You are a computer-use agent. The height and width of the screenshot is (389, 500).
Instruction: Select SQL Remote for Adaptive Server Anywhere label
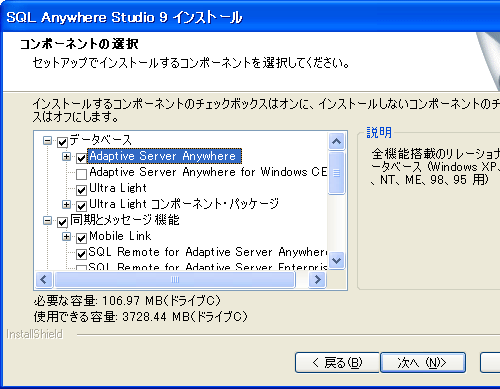coord(208,252)
